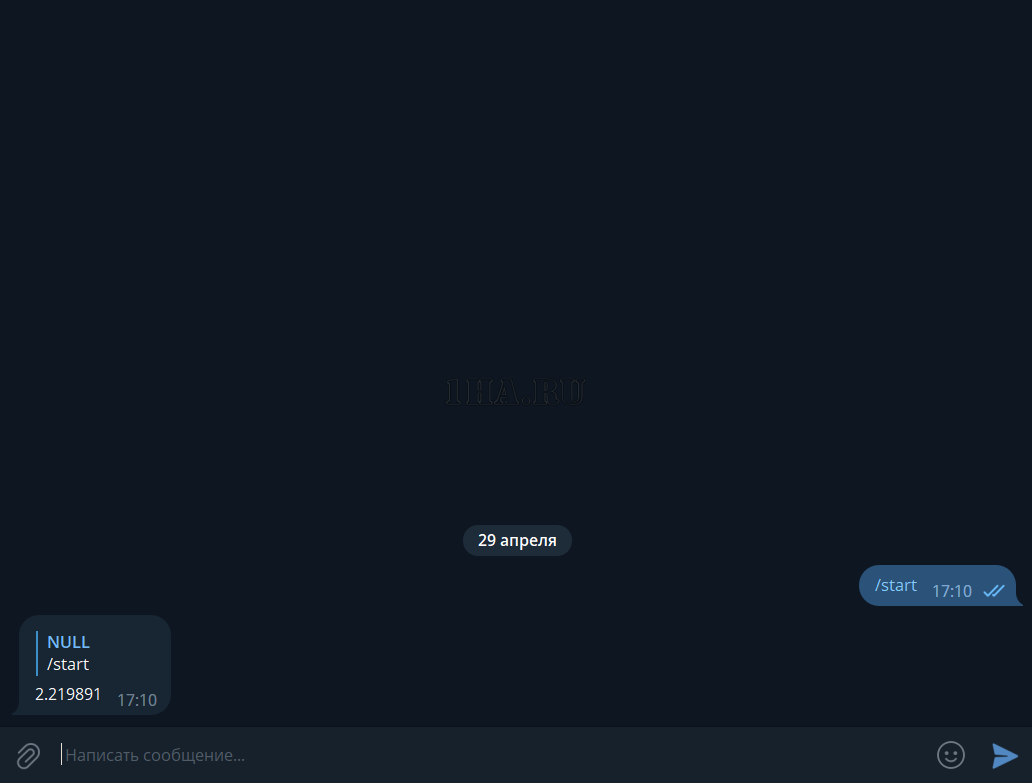
Task: Click the blue vertical reply bar
Action: 37,653
